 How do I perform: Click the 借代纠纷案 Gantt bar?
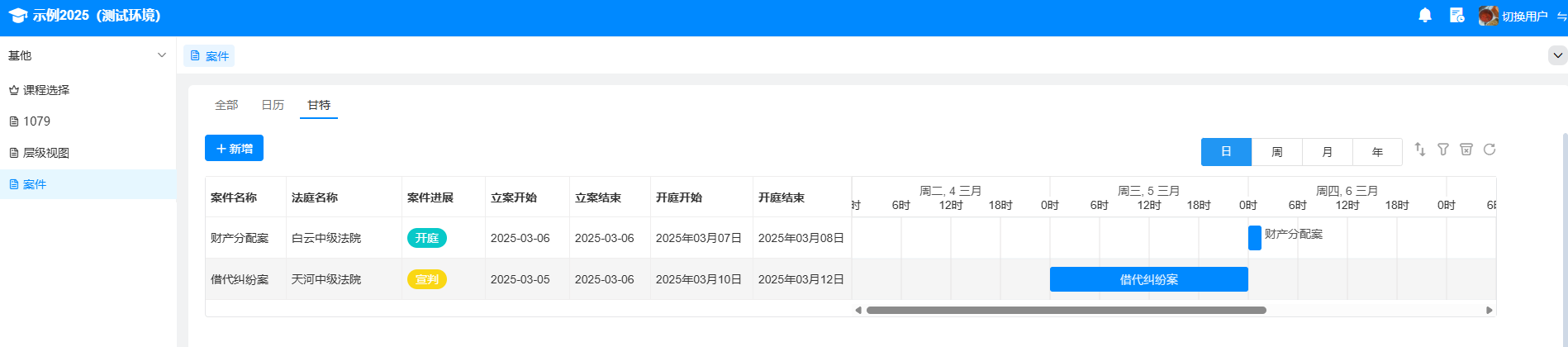tap(1148, 279)
